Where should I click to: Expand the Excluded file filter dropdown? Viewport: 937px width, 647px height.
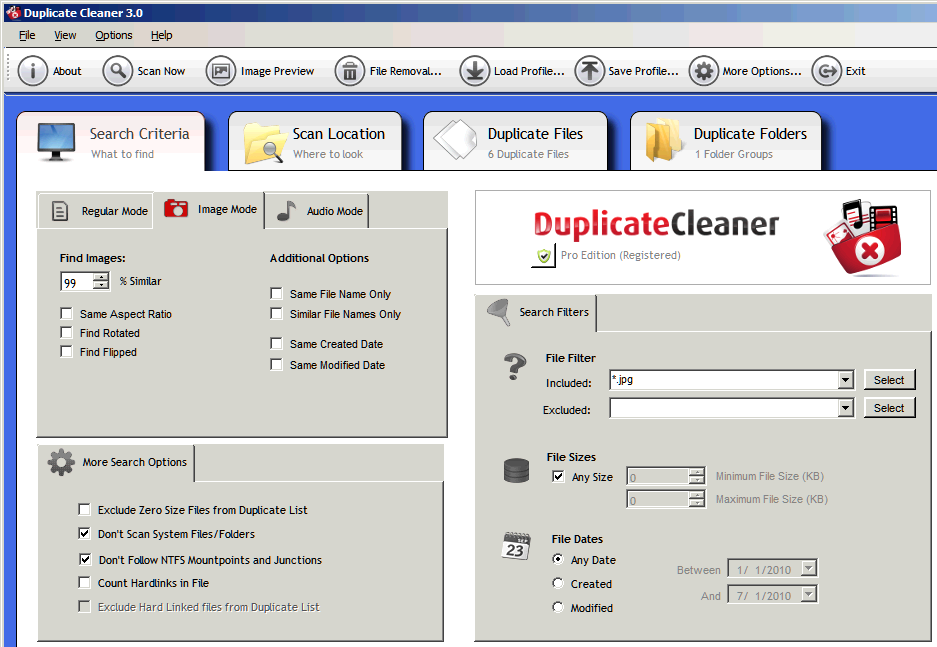coord(845,408)
